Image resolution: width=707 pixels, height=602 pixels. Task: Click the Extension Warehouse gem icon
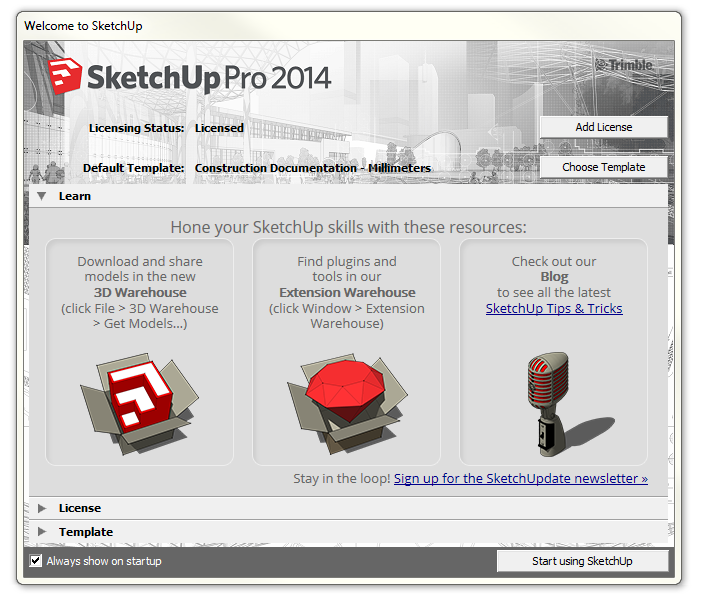[347, 404]
